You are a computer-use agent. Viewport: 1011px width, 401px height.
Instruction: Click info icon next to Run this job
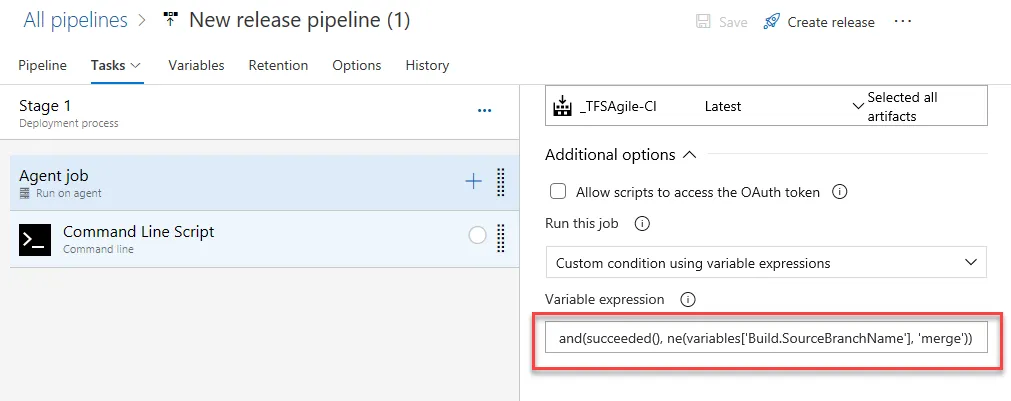point(643,223)
